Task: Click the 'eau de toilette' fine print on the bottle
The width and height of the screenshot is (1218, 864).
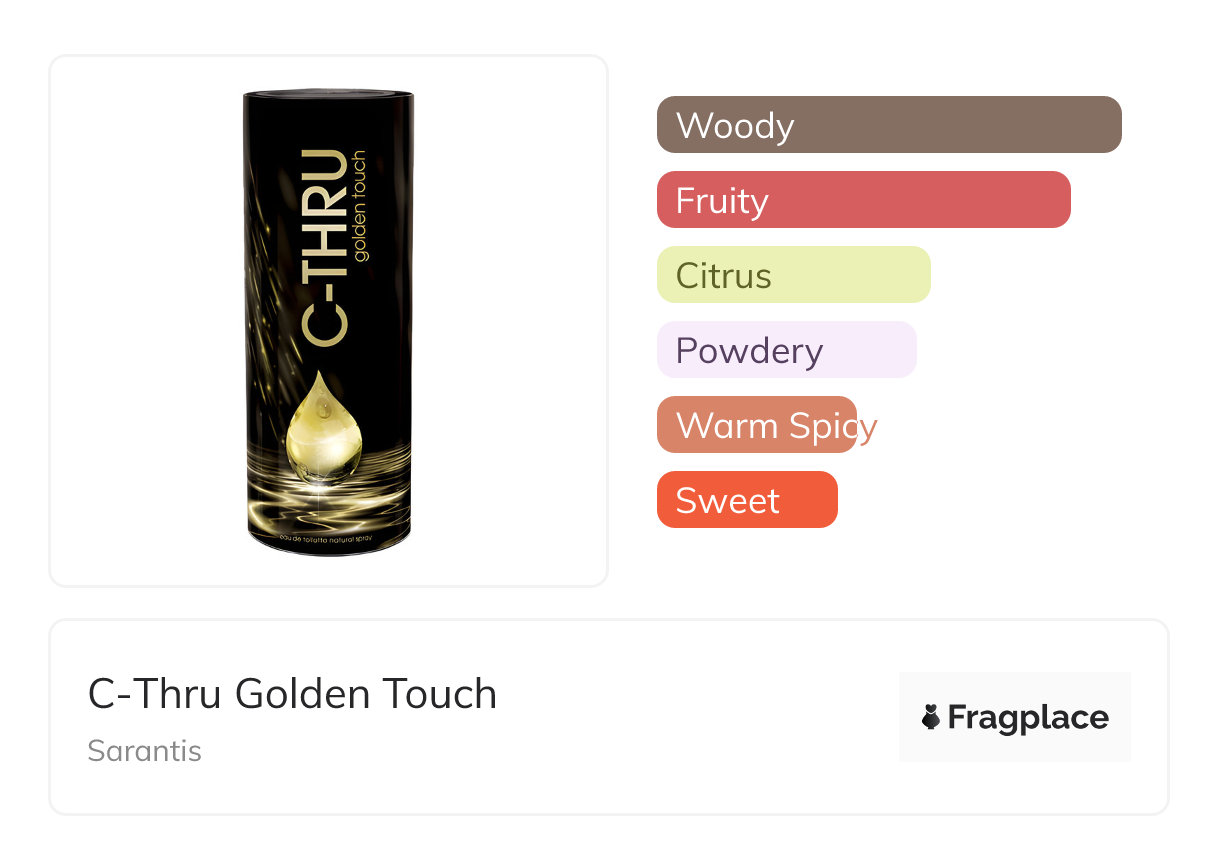Action: click(329, 540)
